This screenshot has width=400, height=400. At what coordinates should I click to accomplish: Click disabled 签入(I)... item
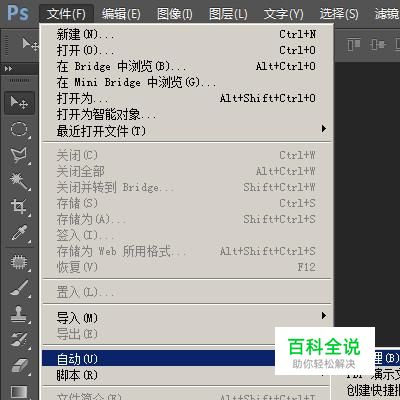click(x=187, y=235)
